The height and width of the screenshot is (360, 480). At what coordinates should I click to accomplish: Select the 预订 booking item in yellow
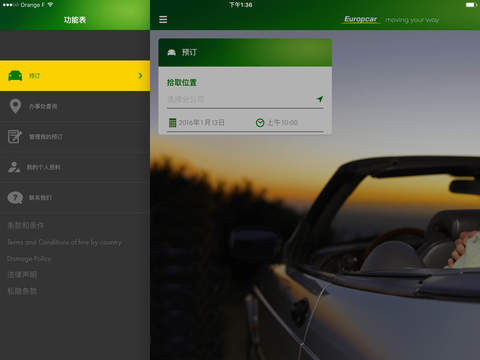coord(75,76)
